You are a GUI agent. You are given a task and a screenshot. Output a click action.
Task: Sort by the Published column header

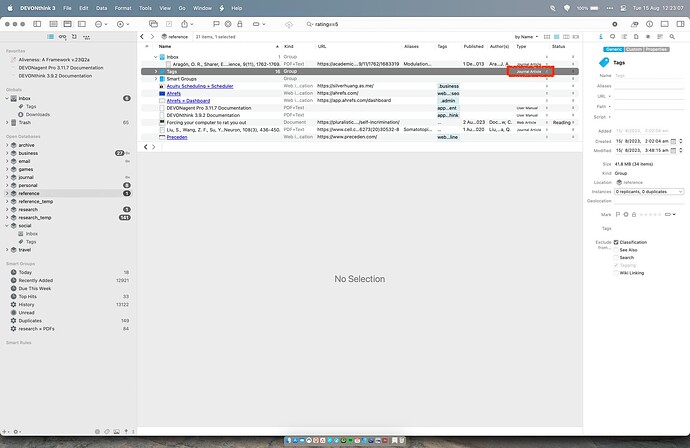click(473, 46)
